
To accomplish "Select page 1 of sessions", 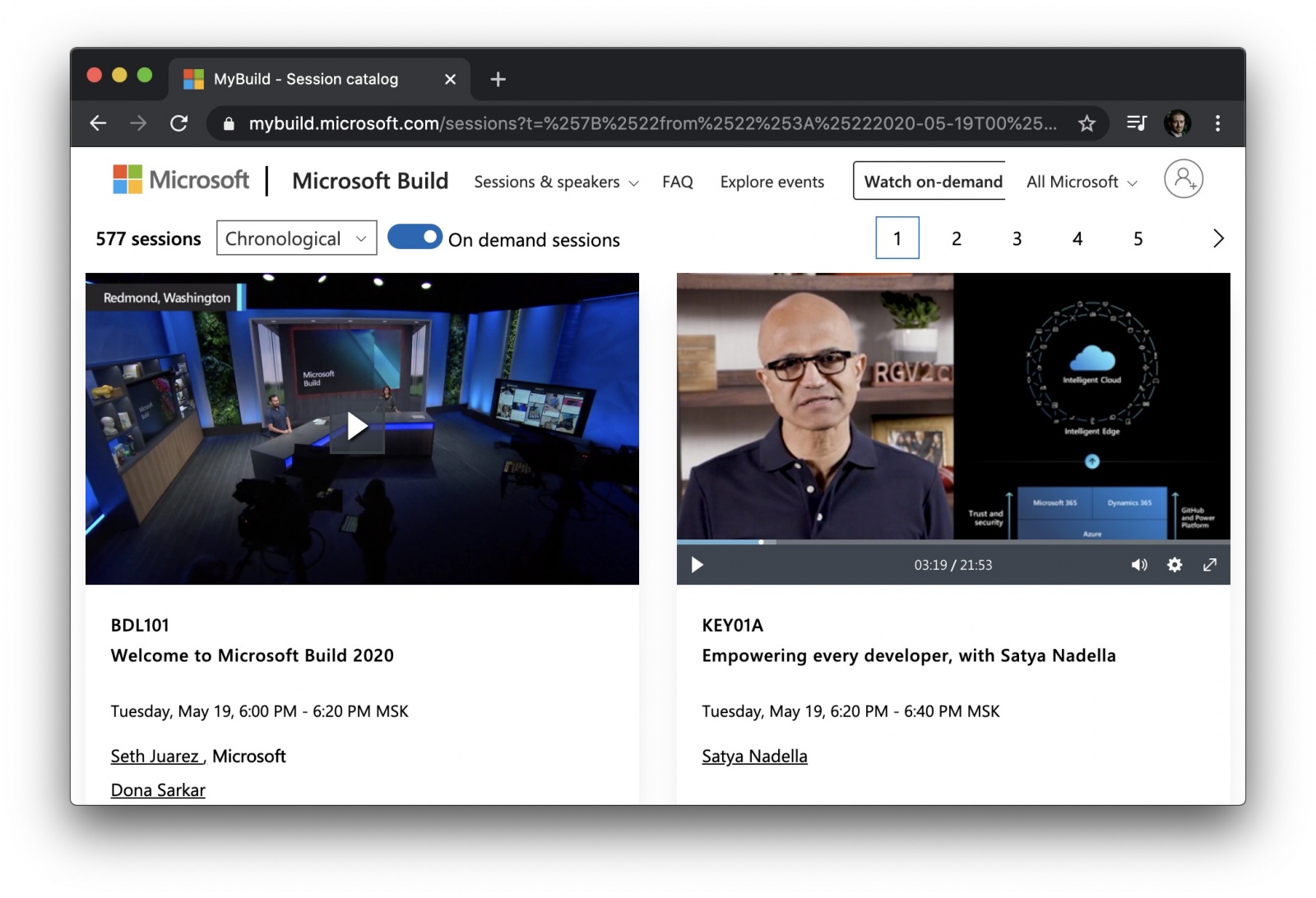I will coord(897,238).
